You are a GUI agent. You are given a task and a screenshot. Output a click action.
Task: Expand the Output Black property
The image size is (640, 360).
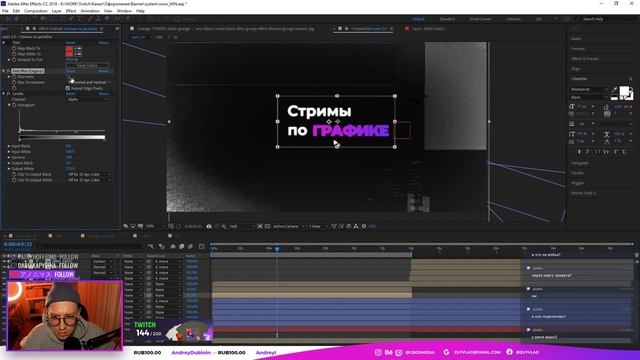9,163
